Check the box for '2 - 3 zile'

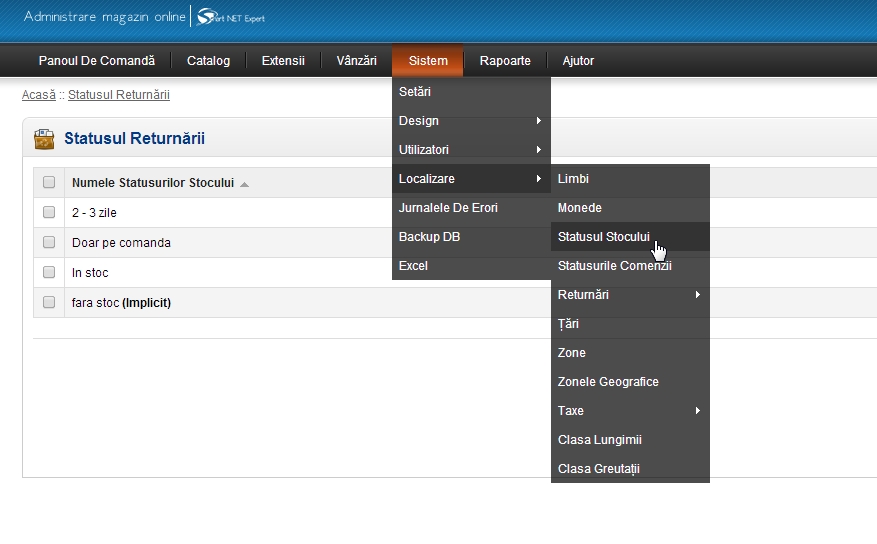pos(49,213)
